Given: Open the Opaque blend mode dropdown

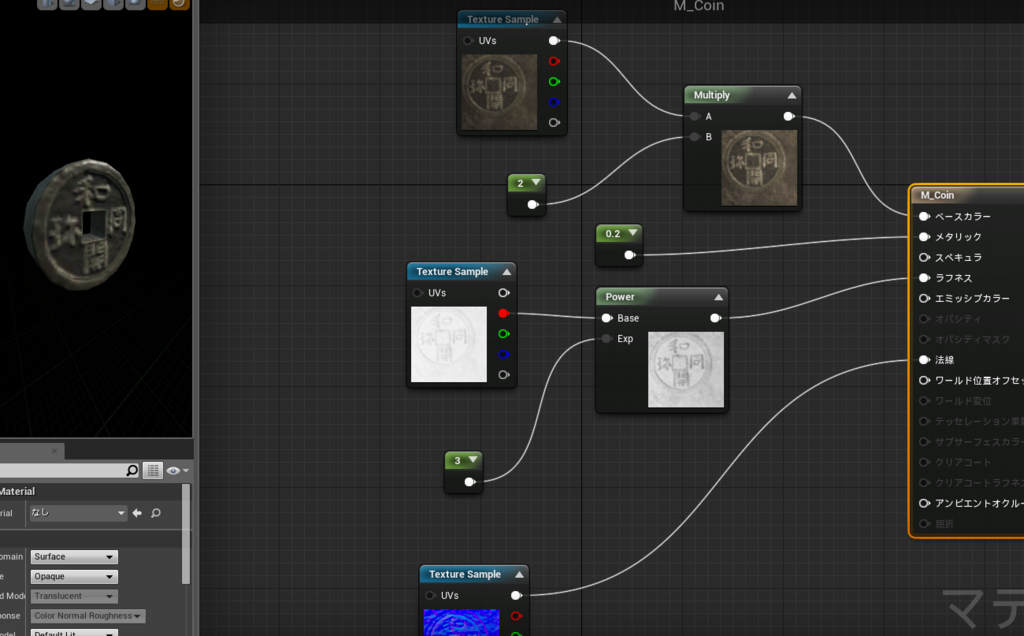Looking at the screenshot, I should click(x=74, y=577).
